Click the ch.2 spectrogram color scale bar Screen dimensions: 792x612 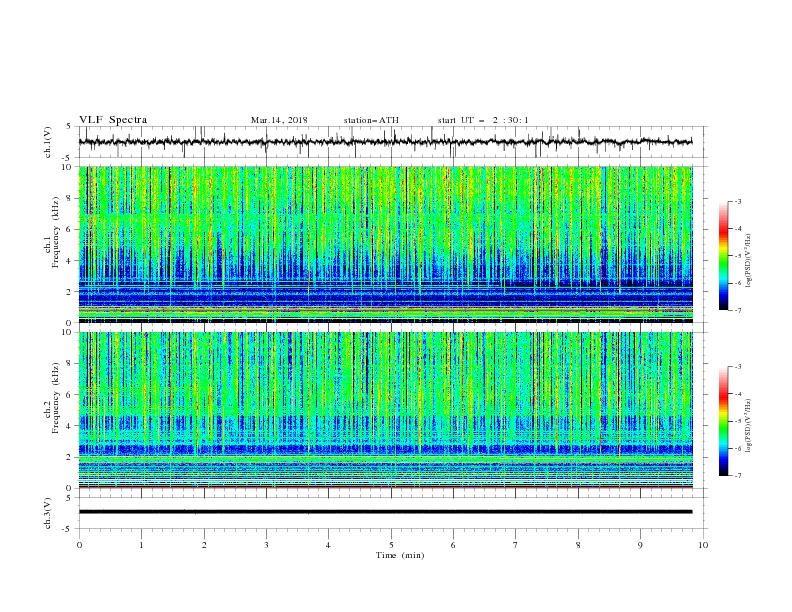click(723, 421)
